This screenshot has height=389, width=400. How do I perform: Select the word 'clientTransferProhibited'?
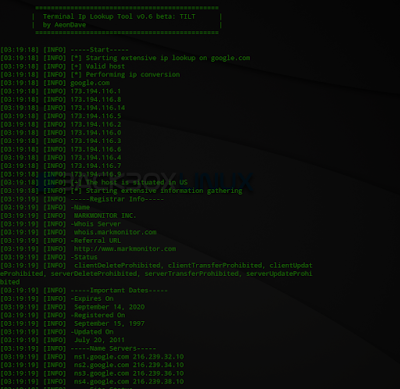[215, 266]
